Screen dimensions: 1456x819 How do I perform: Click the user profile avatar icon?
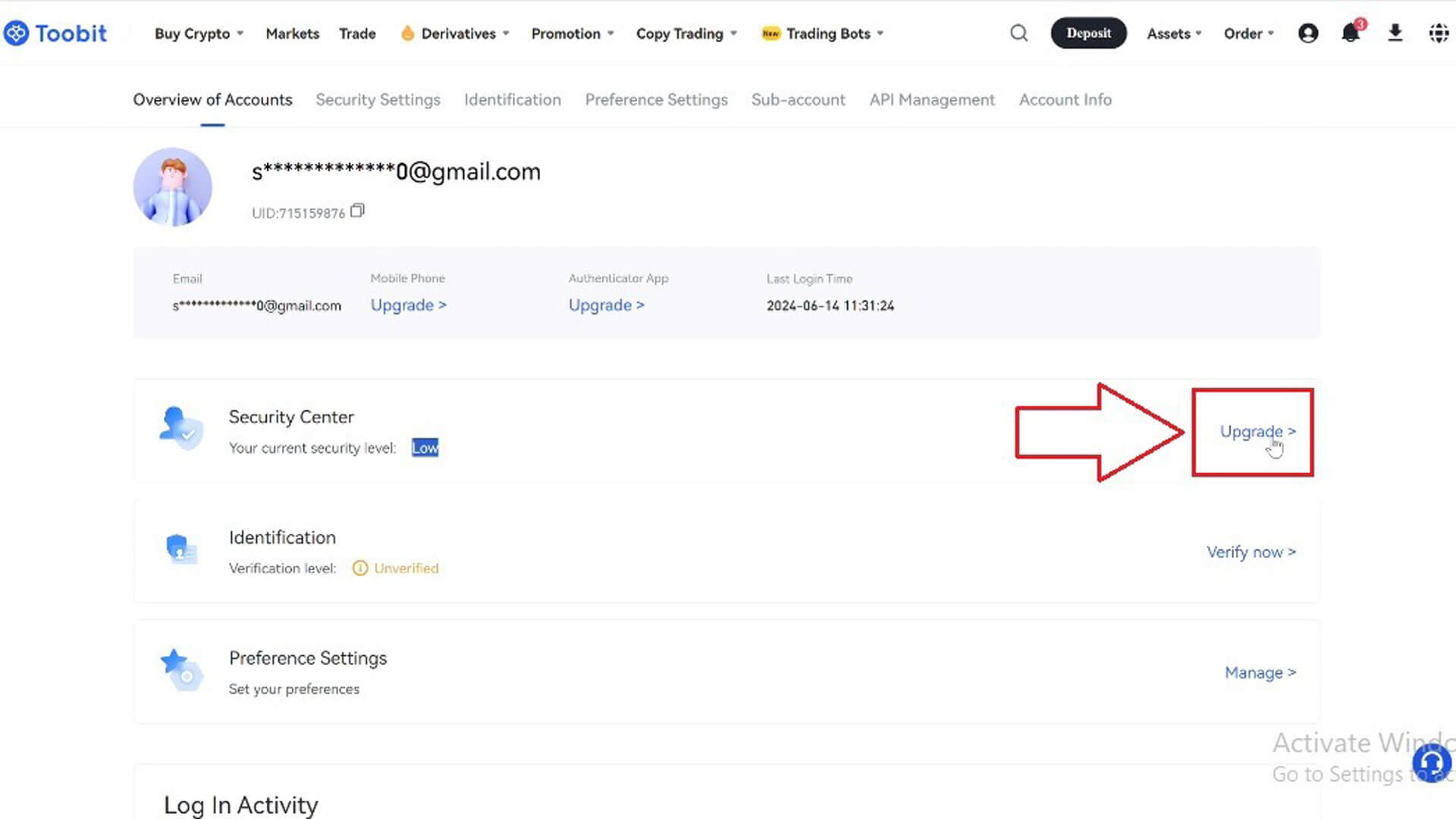(x=1306, y=33)
